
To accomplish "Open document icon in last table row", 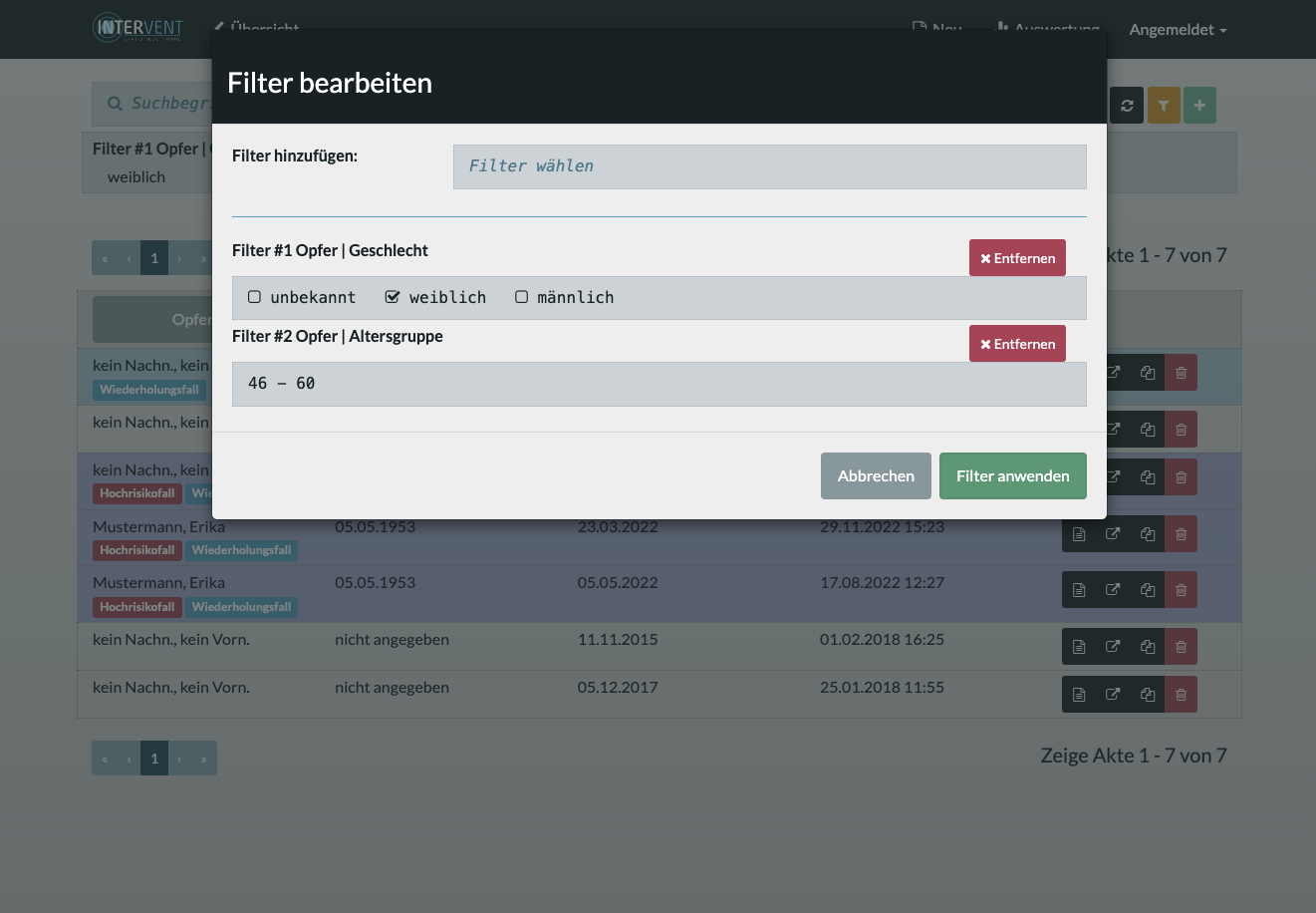I will (1079, 695).
